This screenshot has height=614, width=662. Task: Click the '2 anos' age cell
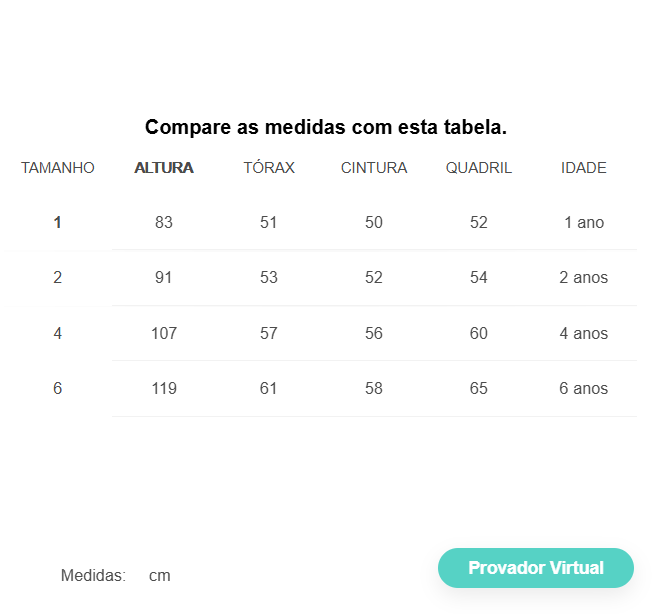click(583, 277)
